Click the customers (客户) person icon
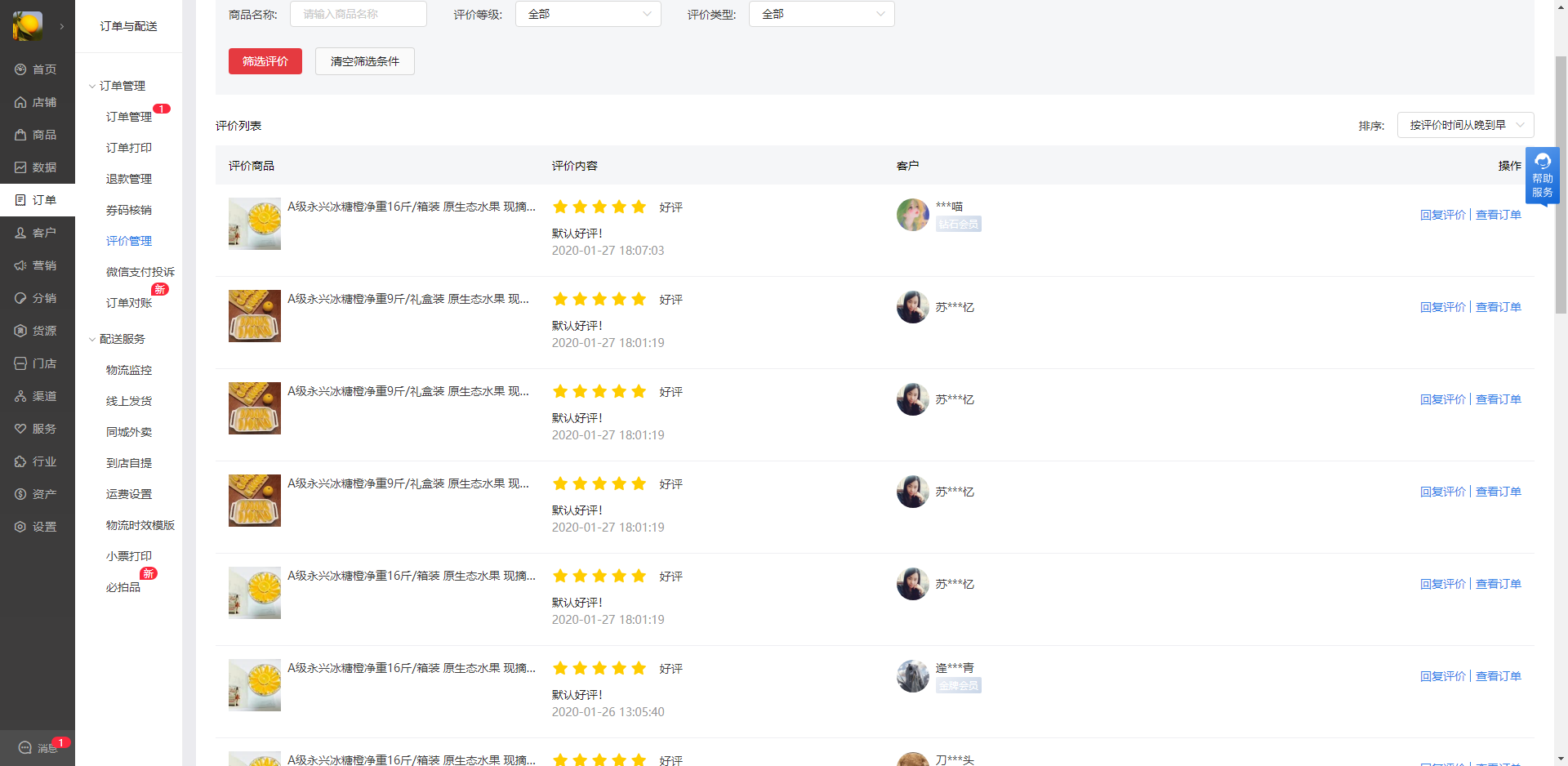 coord(21,233)
